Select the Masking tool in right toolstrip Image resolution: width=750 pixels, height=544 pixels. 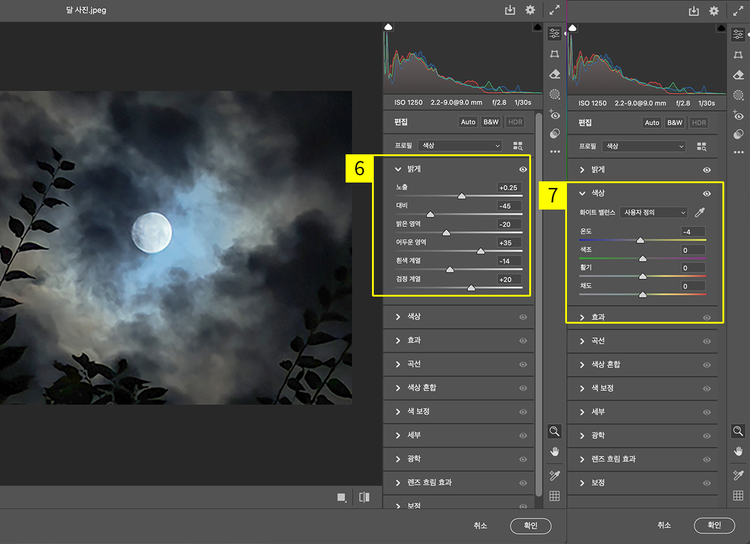point(738,95)
